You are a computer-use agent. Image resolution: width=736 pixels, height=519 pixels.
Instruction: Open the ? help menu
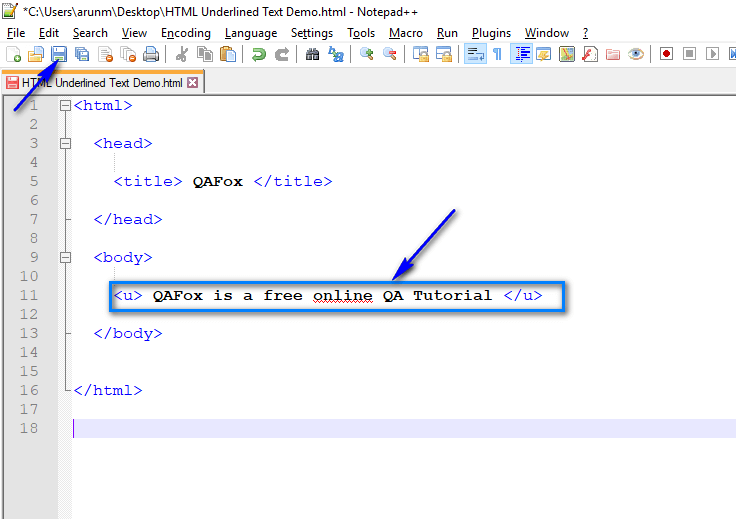(585, 33)
